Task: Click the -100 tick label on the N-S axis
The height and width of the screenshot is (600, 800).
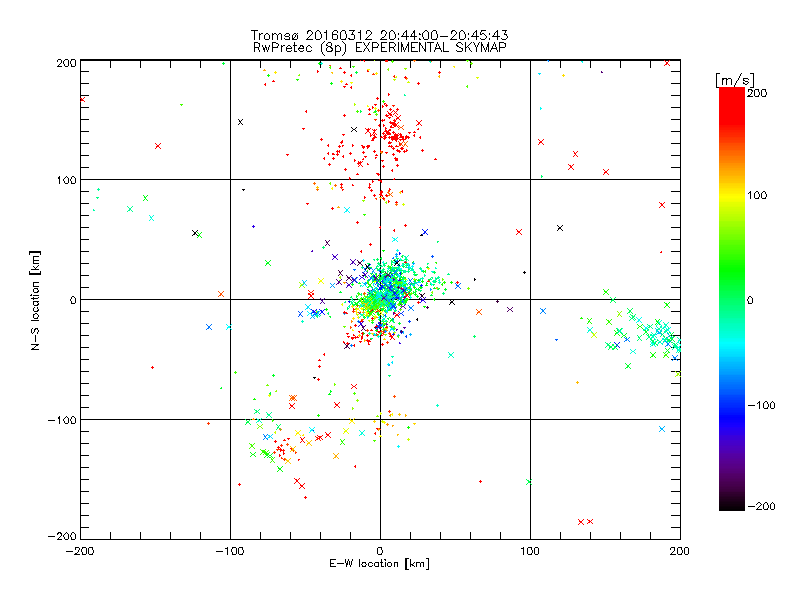Action: click(62, 420)
